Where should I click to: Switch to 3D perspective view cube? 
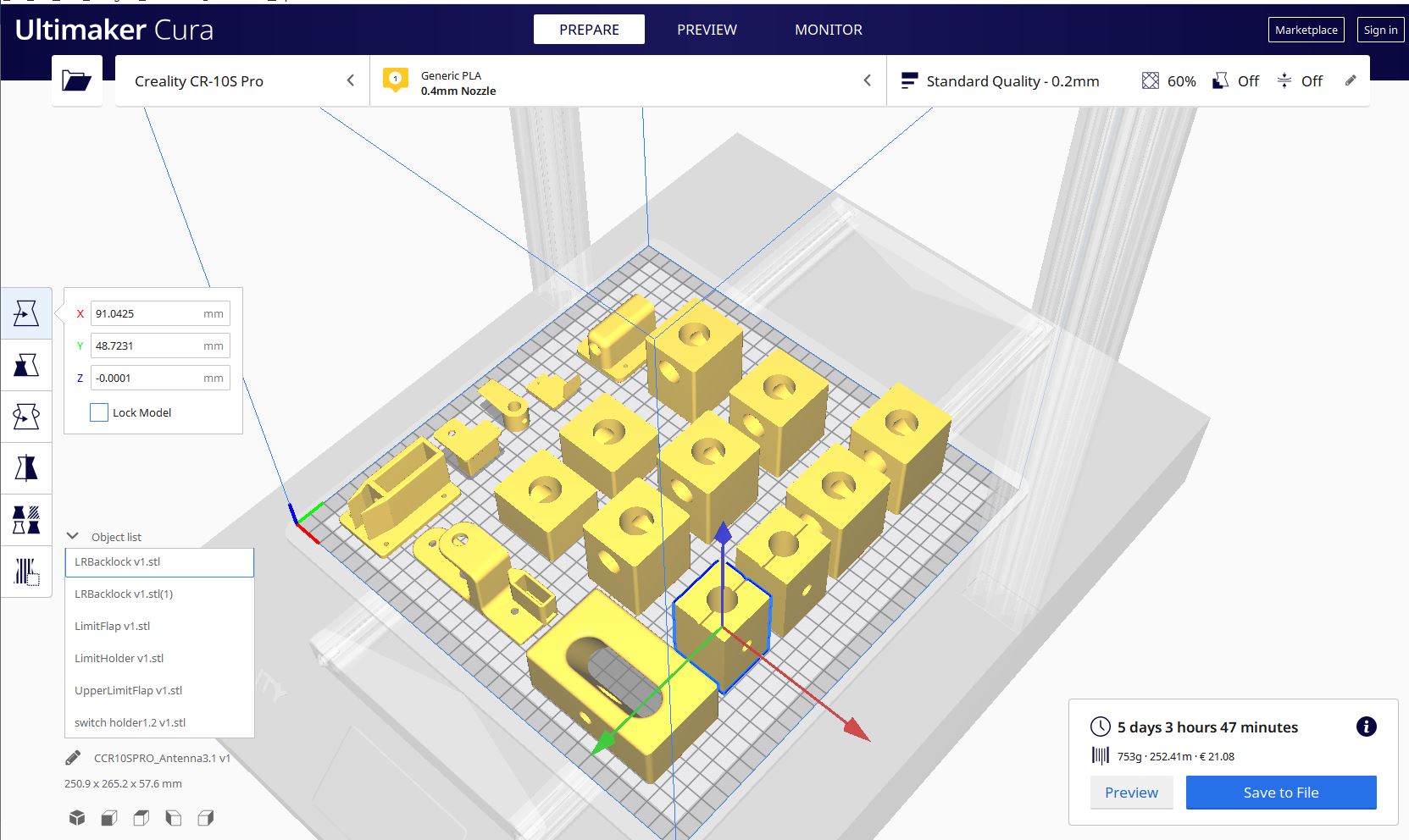click(x=77, y=818)
